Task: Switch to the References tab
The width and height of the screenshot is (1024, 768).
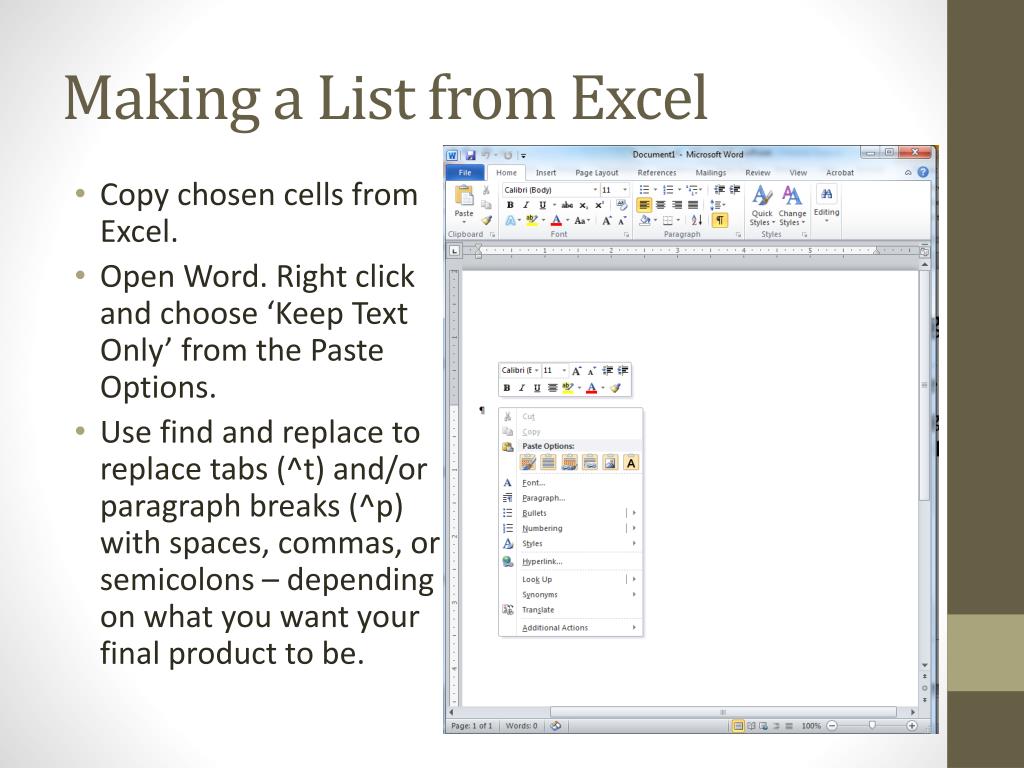Action: point(656,173)
